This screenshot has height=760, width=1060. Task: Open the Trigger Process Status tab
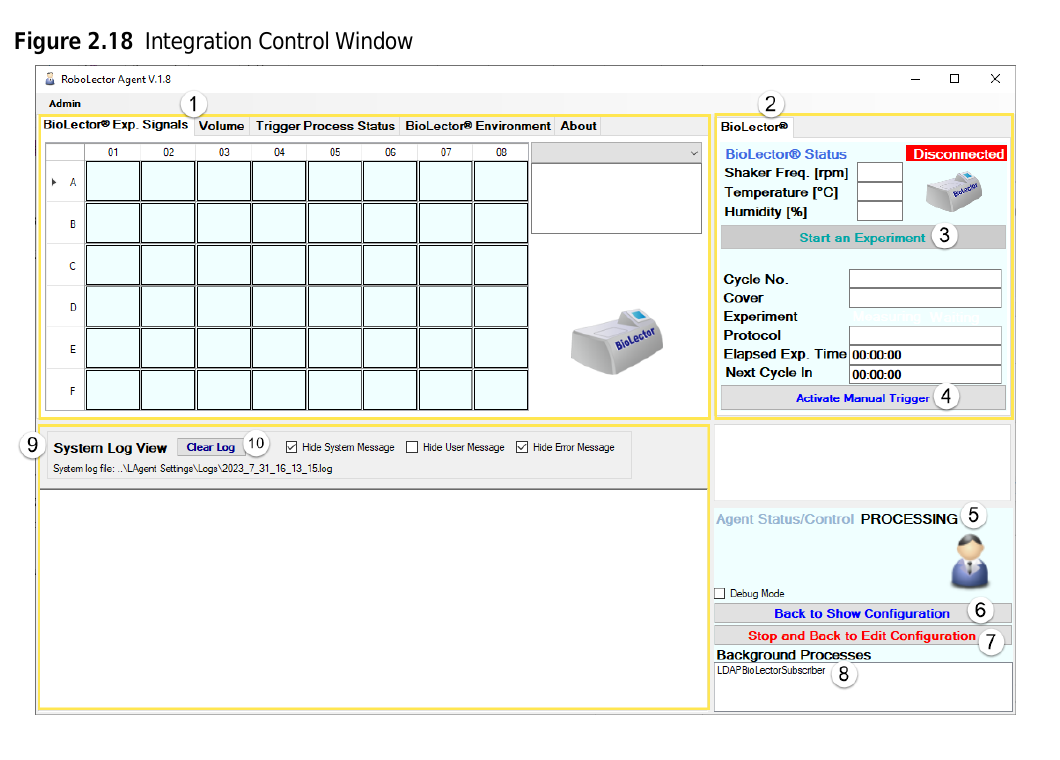pyautogui.click(x=325, y=126)
